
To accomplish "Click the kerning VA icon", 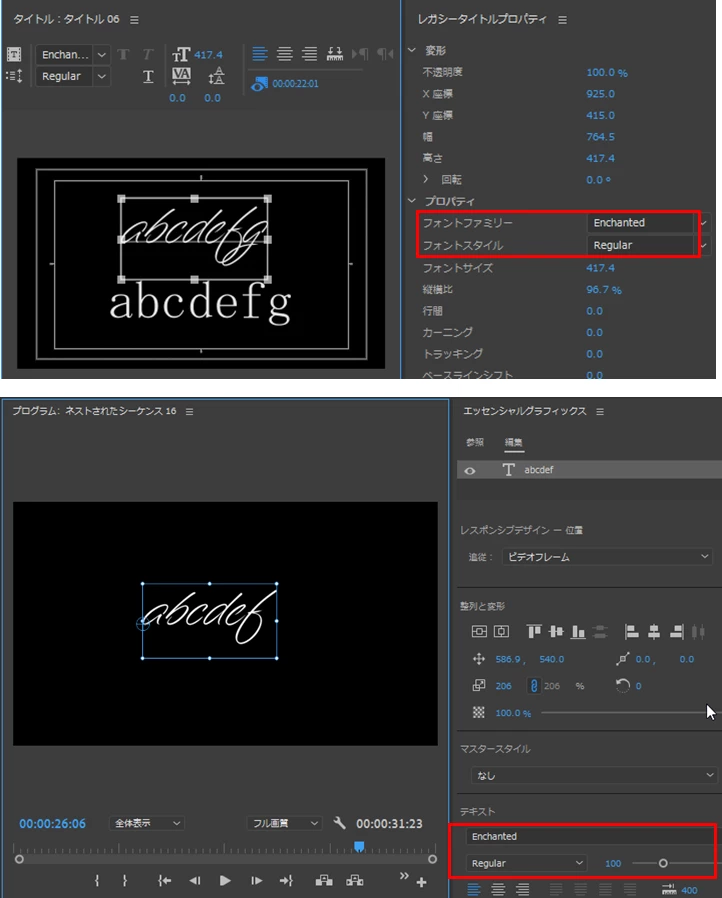I will 181,76.
